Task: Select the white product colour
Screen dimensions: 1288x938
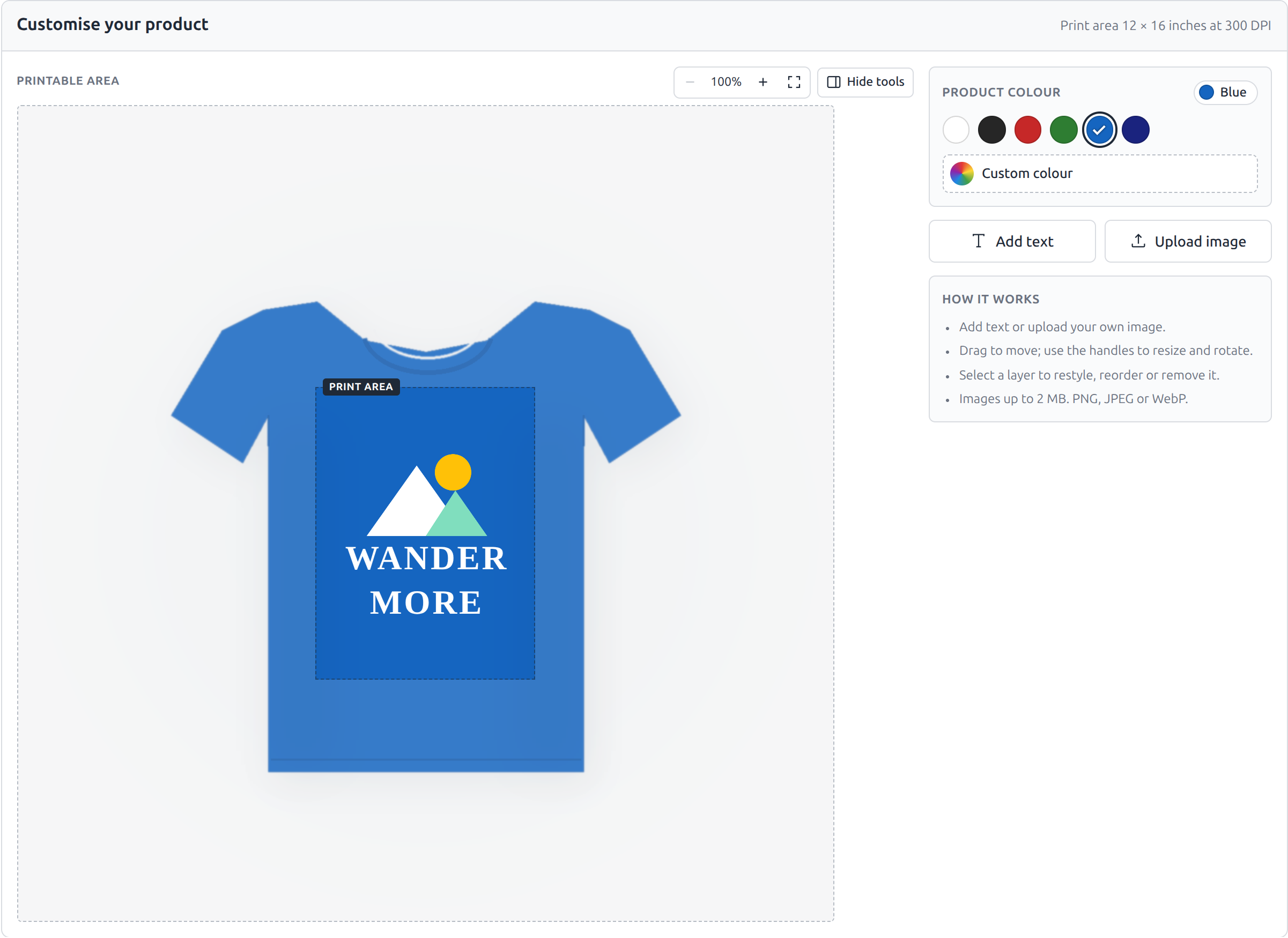Action: point(956,130)
